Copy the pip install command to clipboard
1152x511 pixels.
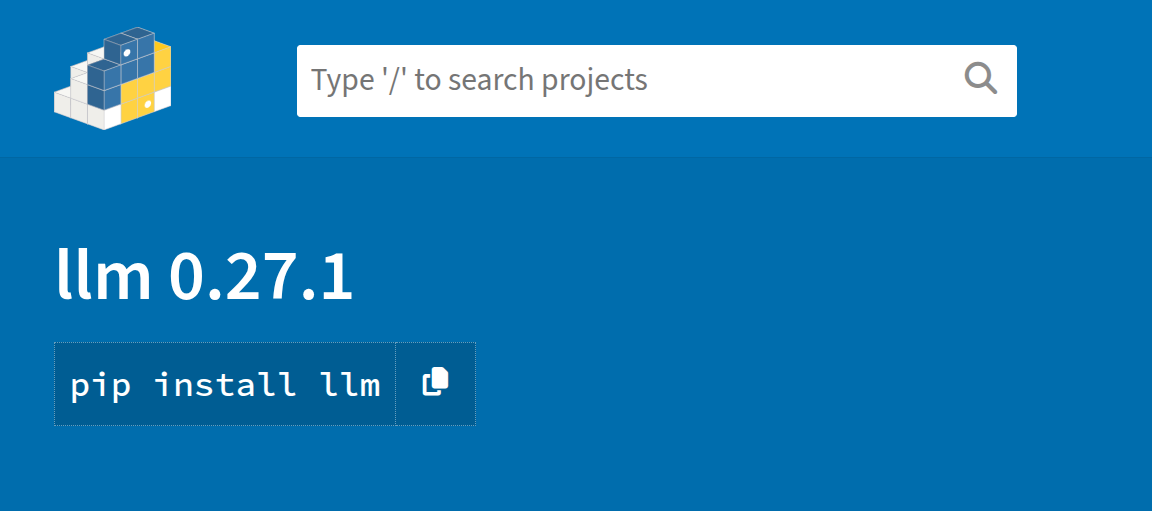pyautogui.click(x=435, y=383)
